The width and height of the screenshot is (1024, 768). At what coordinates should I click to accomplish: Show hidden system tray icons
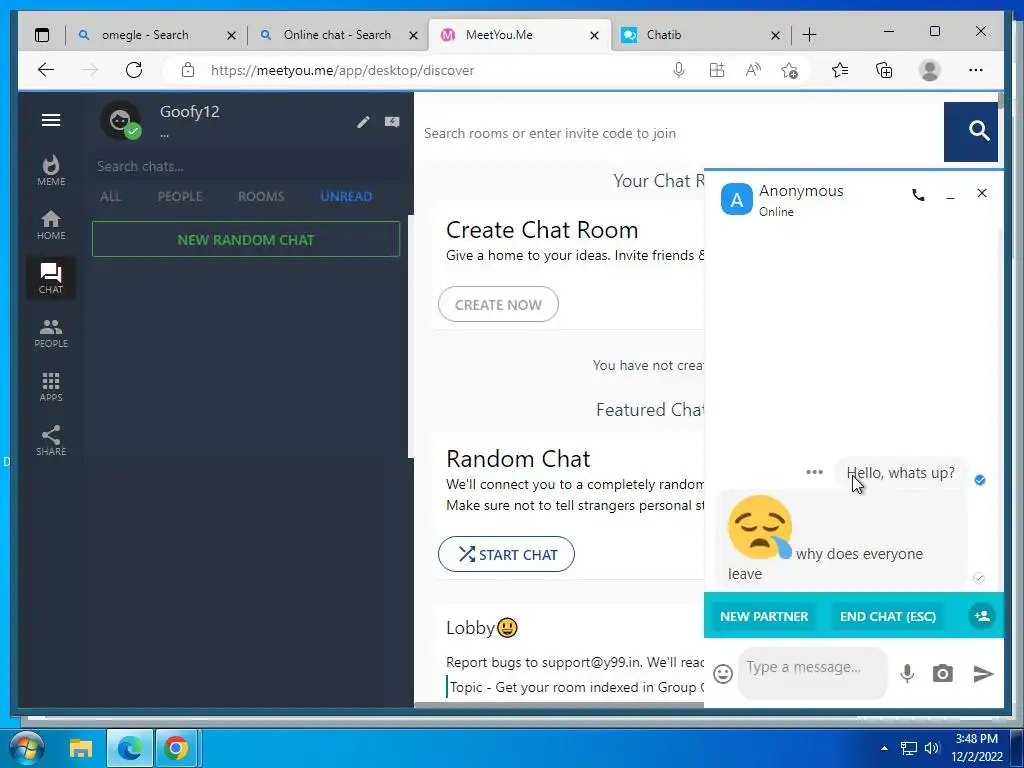(884, 748)
